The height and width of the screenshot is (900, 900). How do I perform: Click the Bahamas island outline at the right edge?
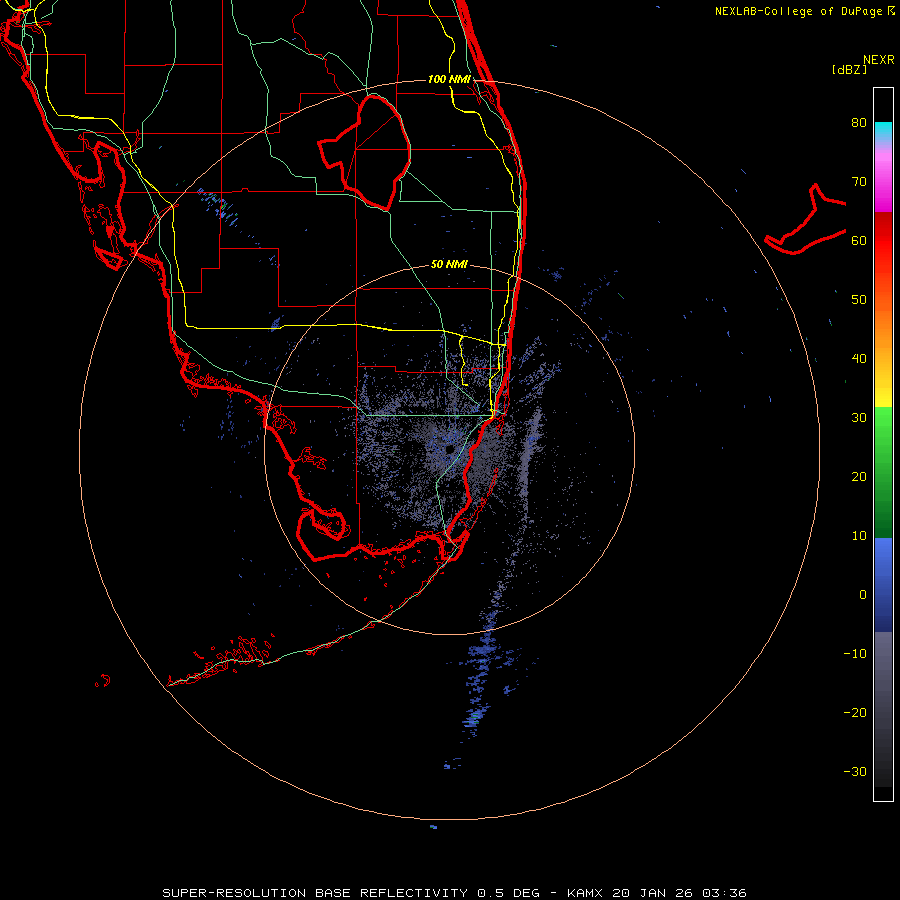click(x=806, y=219)
